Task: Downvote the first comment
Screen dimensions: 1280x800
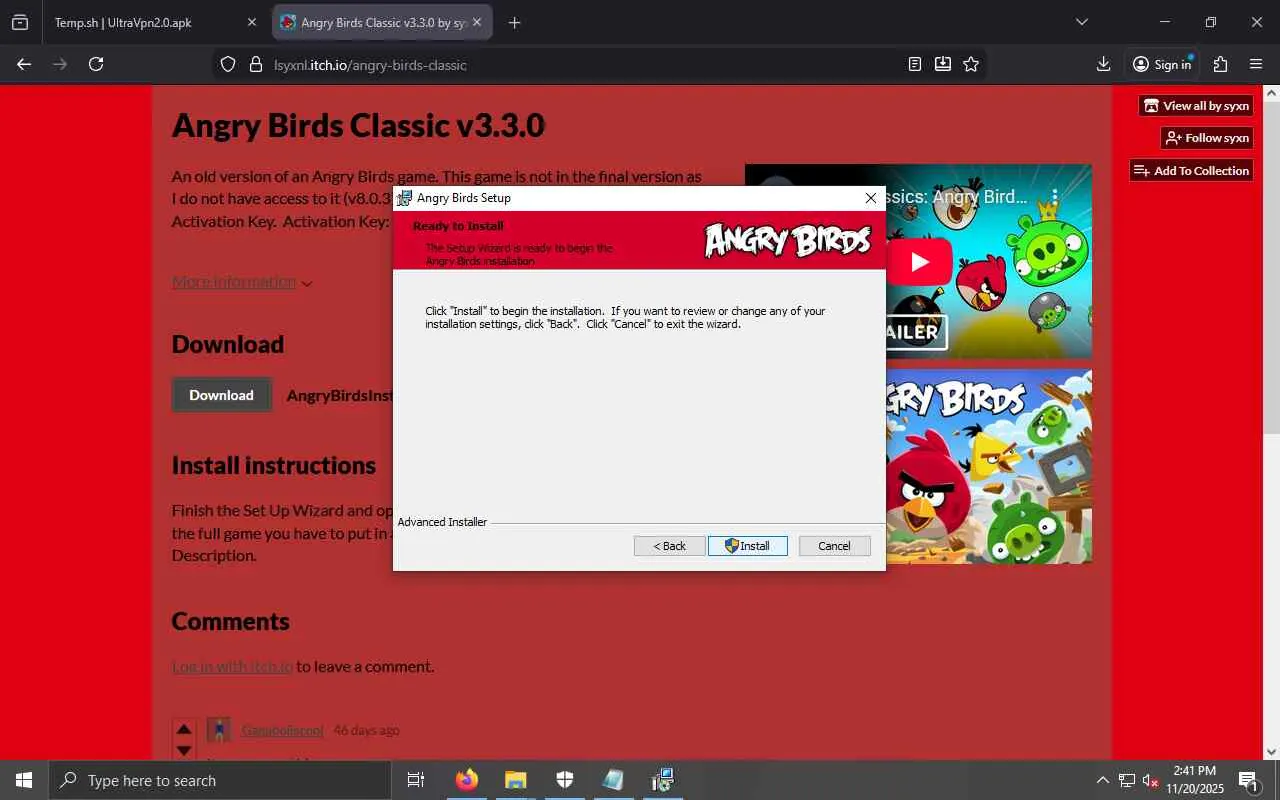Action: point(184,750)
